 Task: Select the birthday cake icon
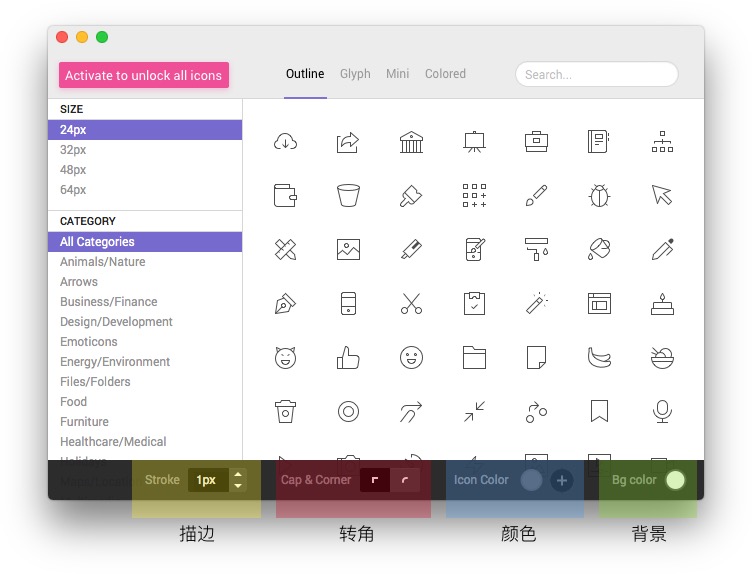point(662,304)
